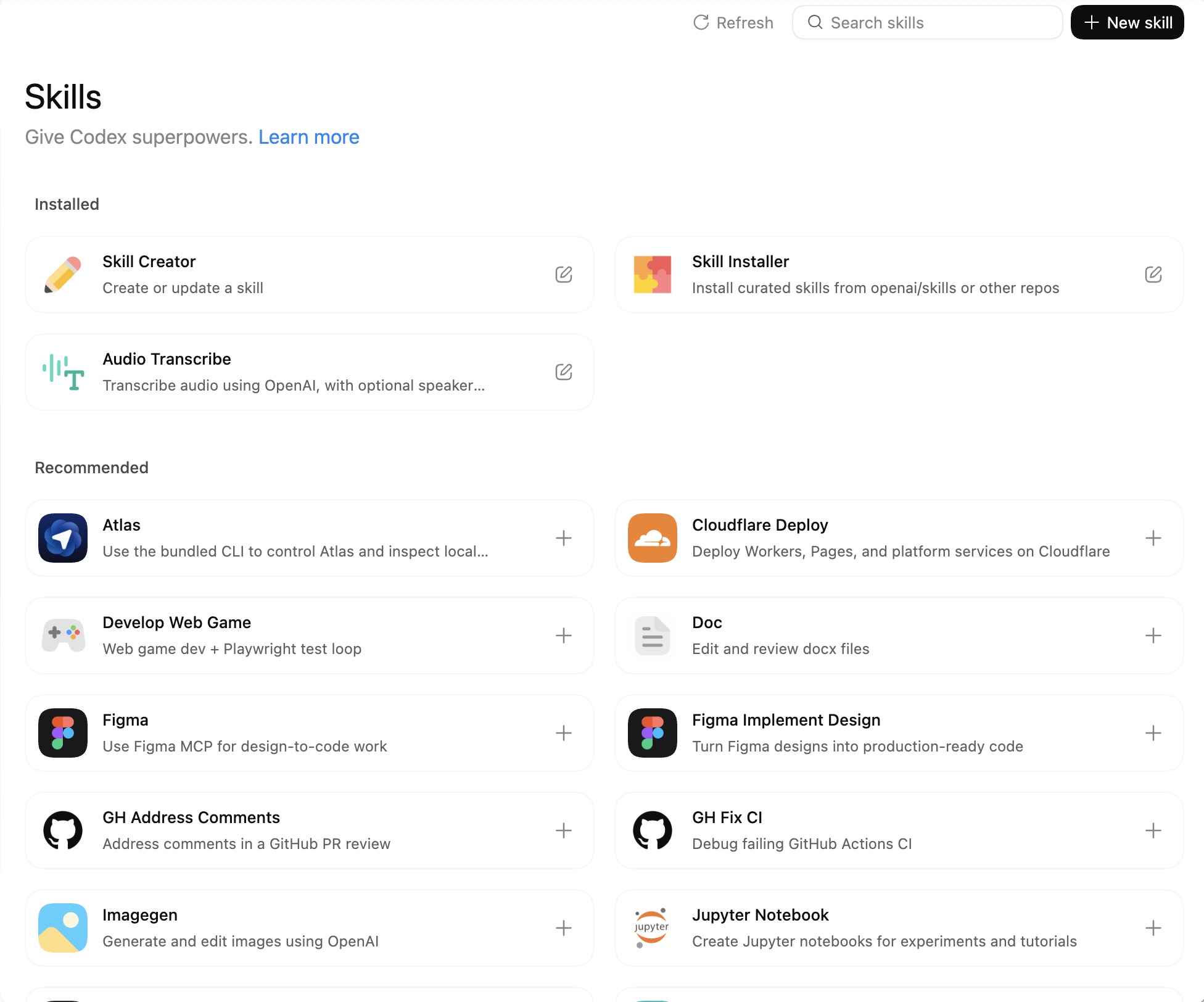Click the Figma skill logo thumbnail
Viewport: 1204px width, 1002px height.
[x=63, y=733]
